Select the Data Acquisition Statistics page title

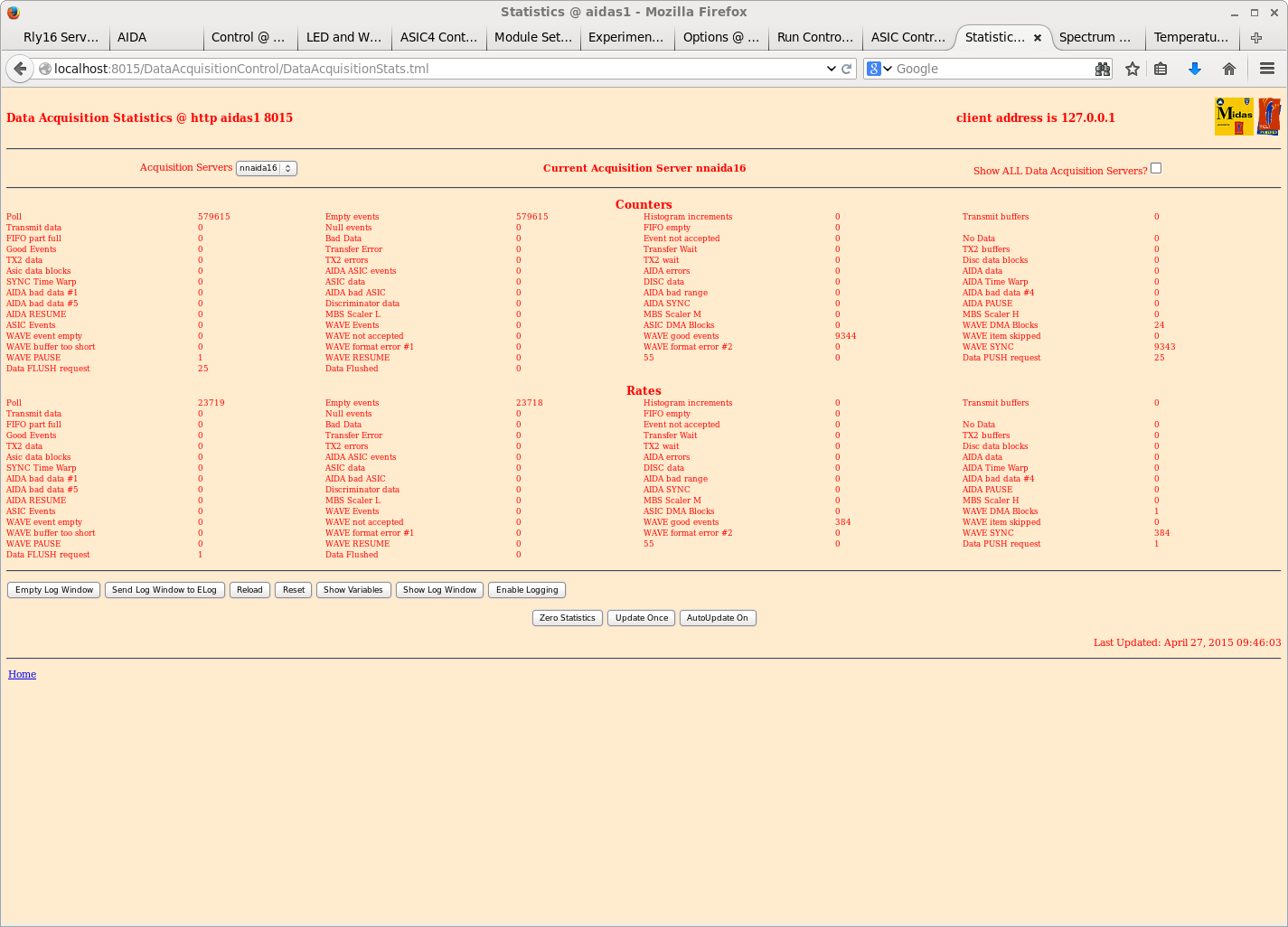coord(149,117)
